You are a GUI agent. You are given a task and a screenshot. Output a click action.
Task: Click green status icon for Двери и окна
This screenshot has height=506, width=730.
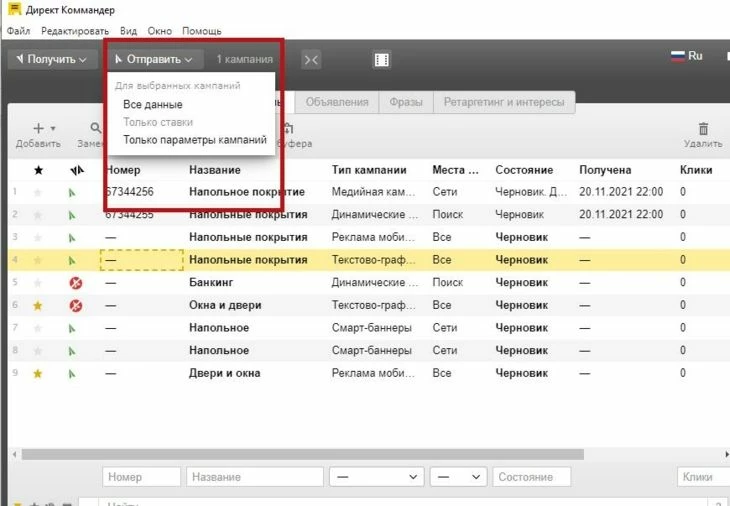[72, 374]
